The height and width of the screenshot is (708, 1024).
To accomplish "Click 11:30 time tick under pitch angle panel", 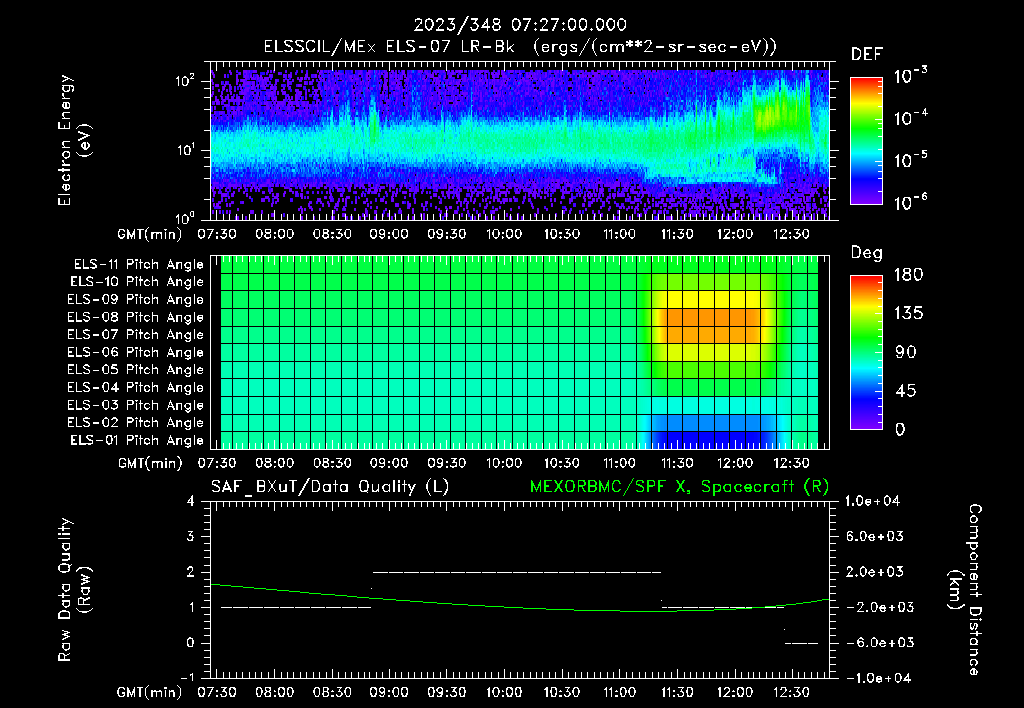I will pyautogui.click(x=677, y=463).
